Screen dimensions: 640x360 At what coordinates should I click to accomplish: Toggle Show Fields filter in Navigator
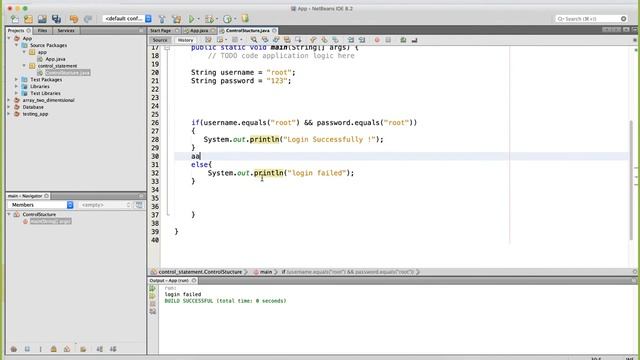tap(27, 349)
